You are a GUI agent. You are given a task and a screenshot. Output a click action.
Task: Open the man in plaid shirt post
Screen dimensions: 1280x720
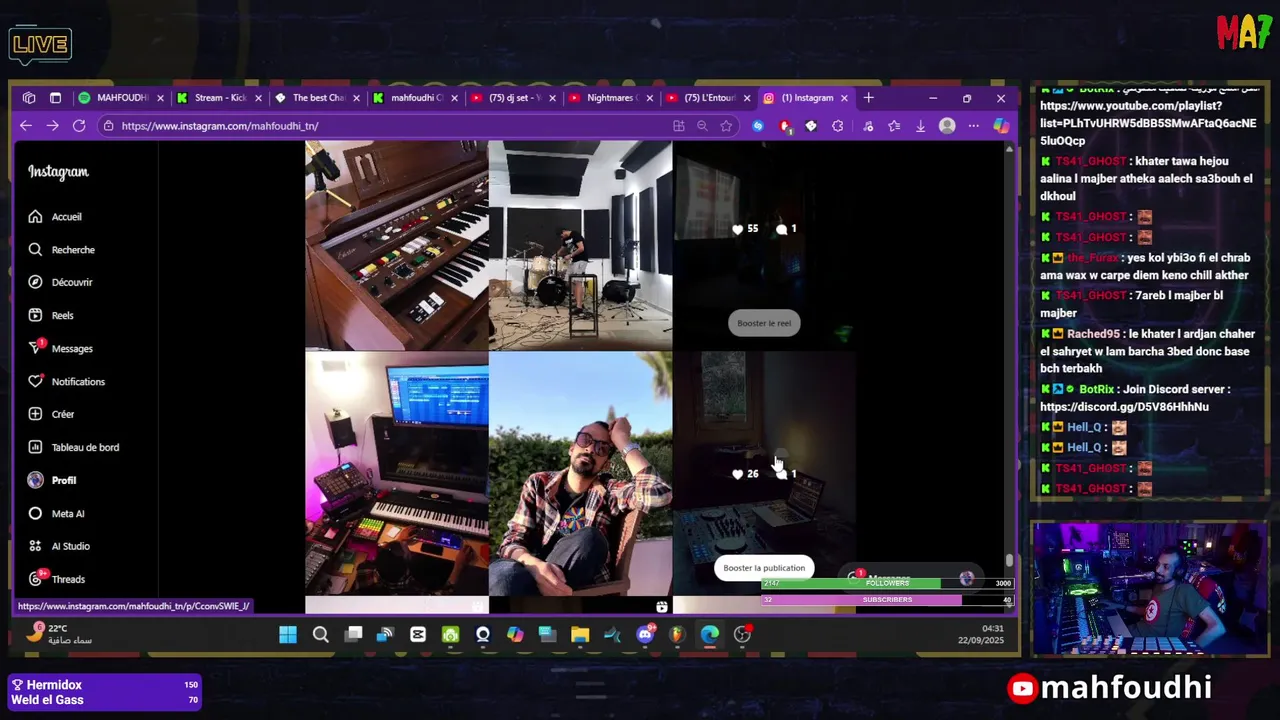click(580, 474)
